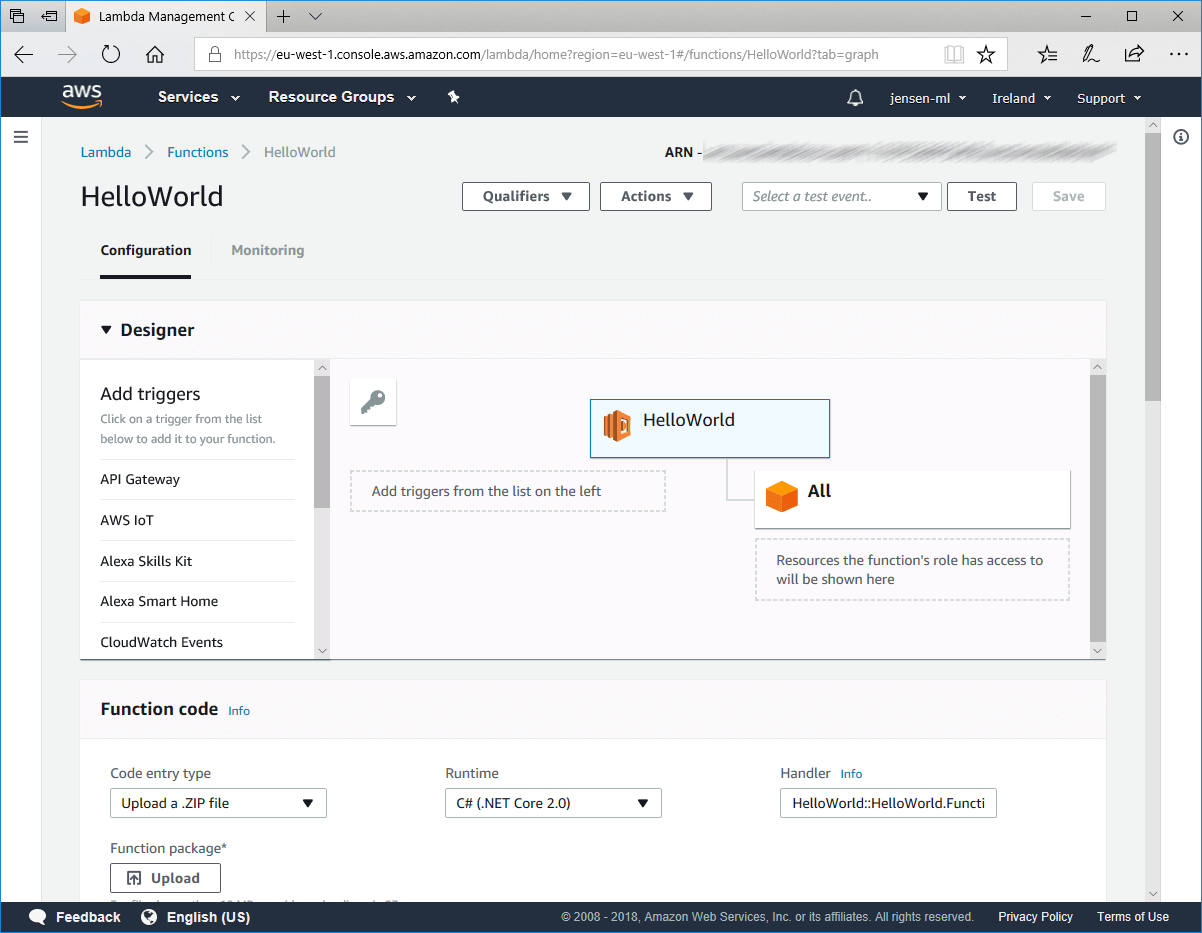Image resolution: width=1202 pixels, height=933 pixels.
Task: Open the info circle help panel icon
Action: [1181, 137]
